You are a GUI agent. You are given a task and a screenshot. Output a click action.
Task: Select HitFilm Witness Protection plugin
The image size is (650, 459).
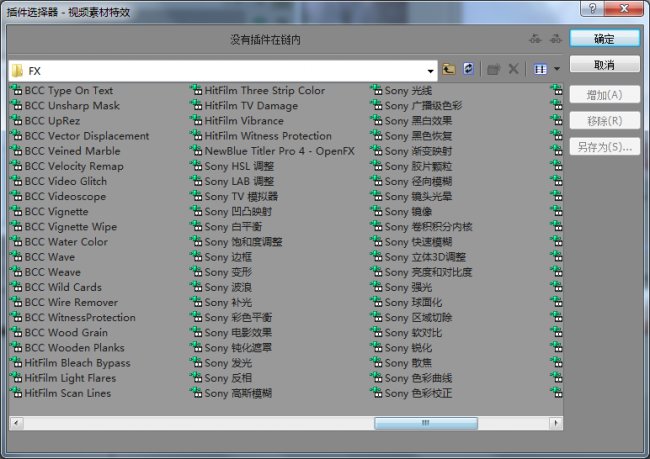pos(261,136)
